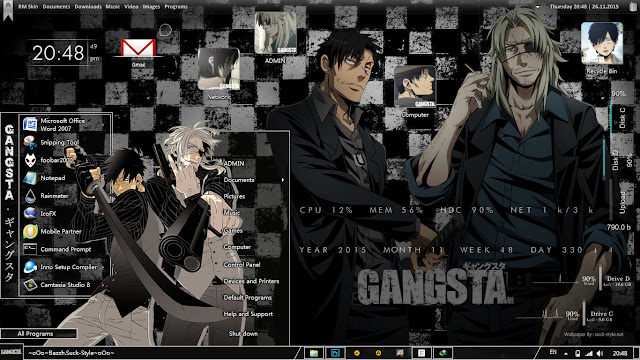Viewport: 640px width, 360px height.
Task: Open Help and Support in Start menu
Action: point(248,314)
